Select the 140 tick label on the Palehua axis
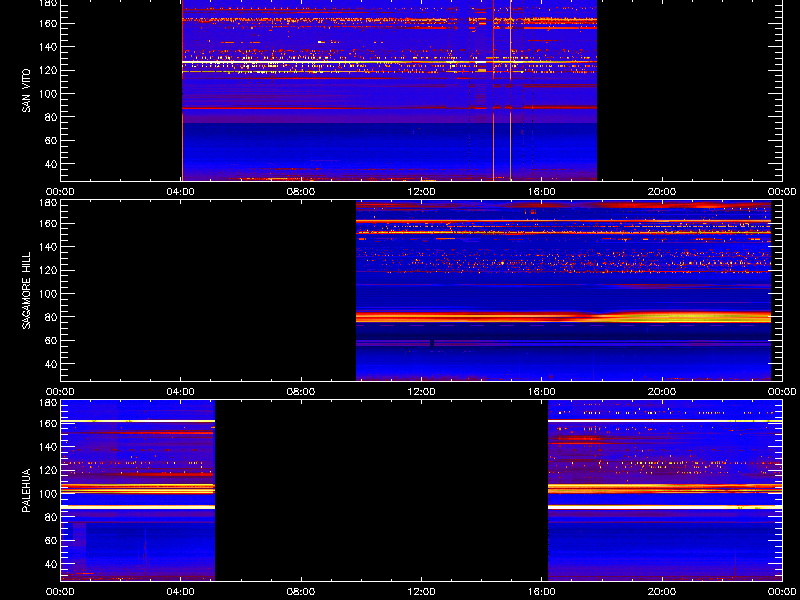 coord(49,447)
